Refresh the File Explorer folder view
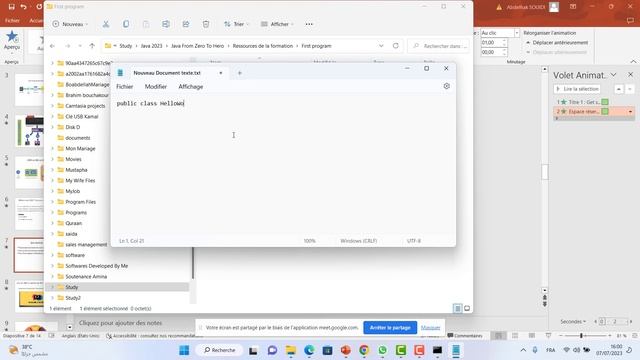 [396, 46]
